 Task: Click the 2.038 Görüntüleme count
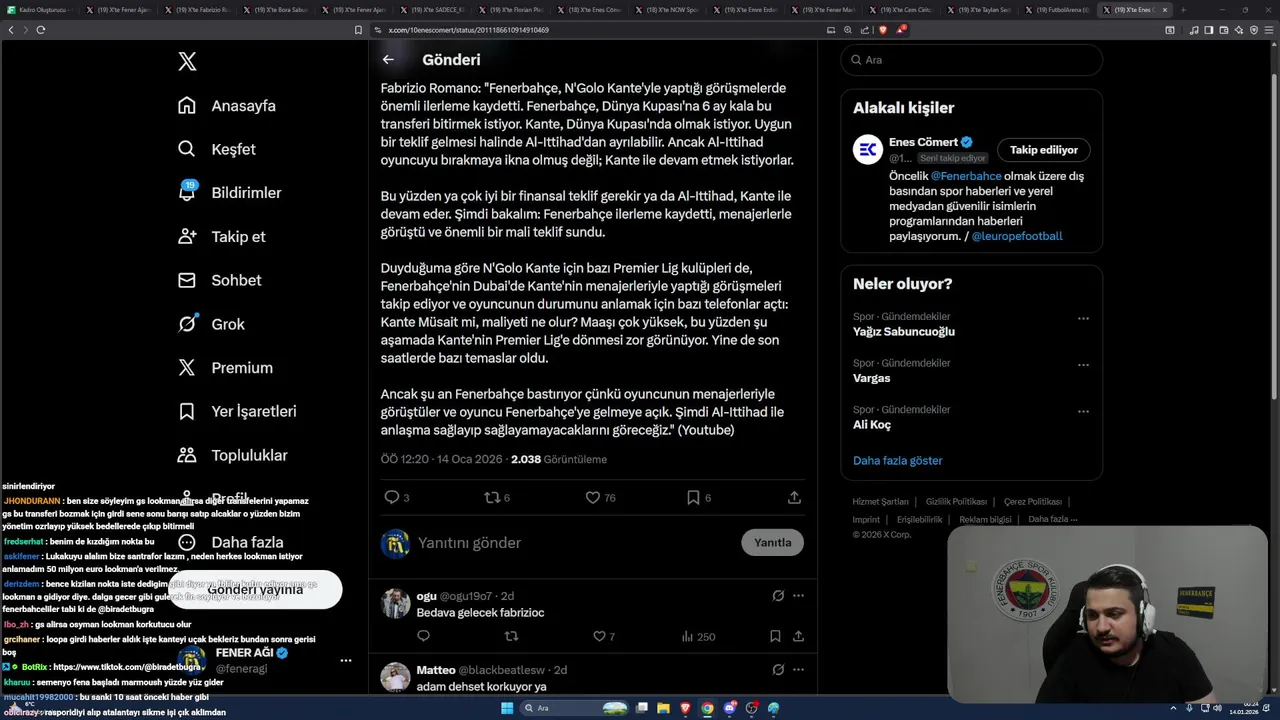[x=559, y=460]
